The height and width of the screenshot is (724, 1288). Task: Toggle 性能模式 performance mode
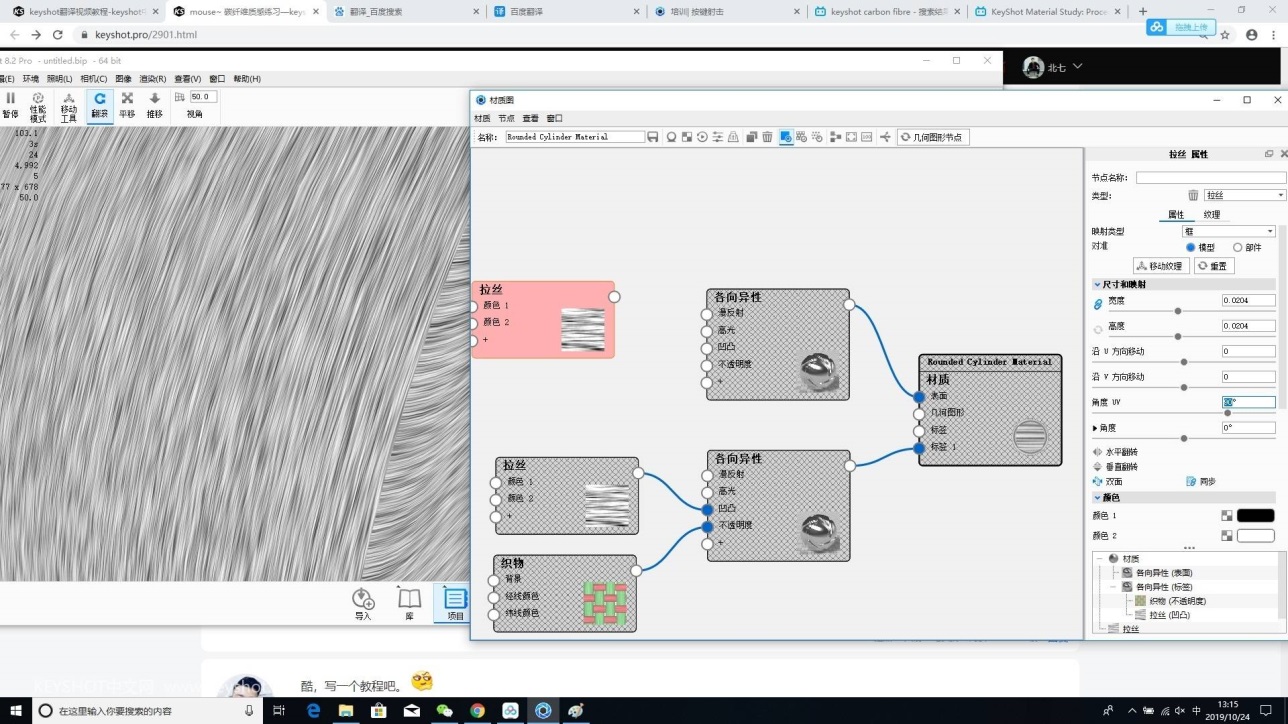pyautogui.click(x=38, y=107)
